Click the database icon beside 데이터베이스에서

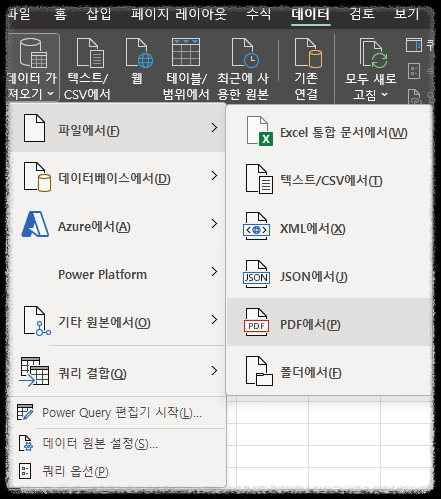point(37,177)
